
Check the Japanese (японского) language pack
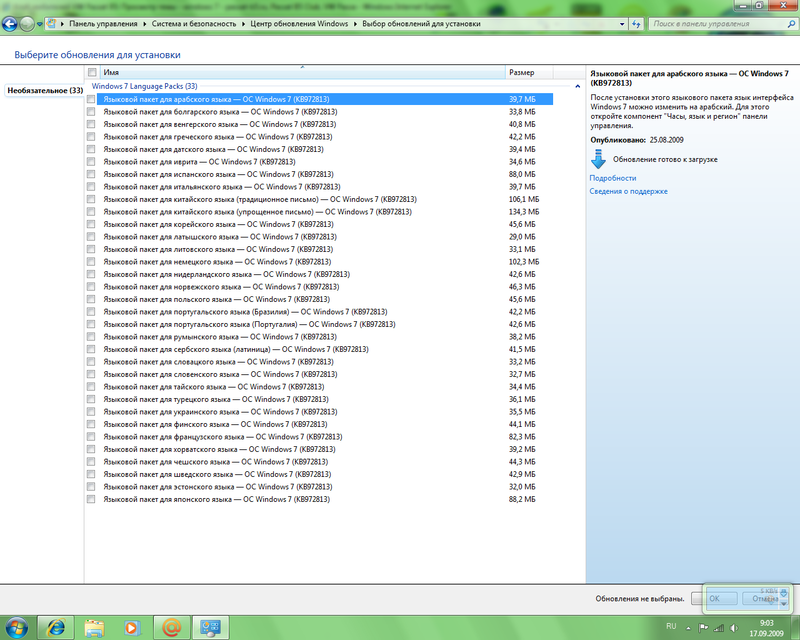[x=91, y=499]
